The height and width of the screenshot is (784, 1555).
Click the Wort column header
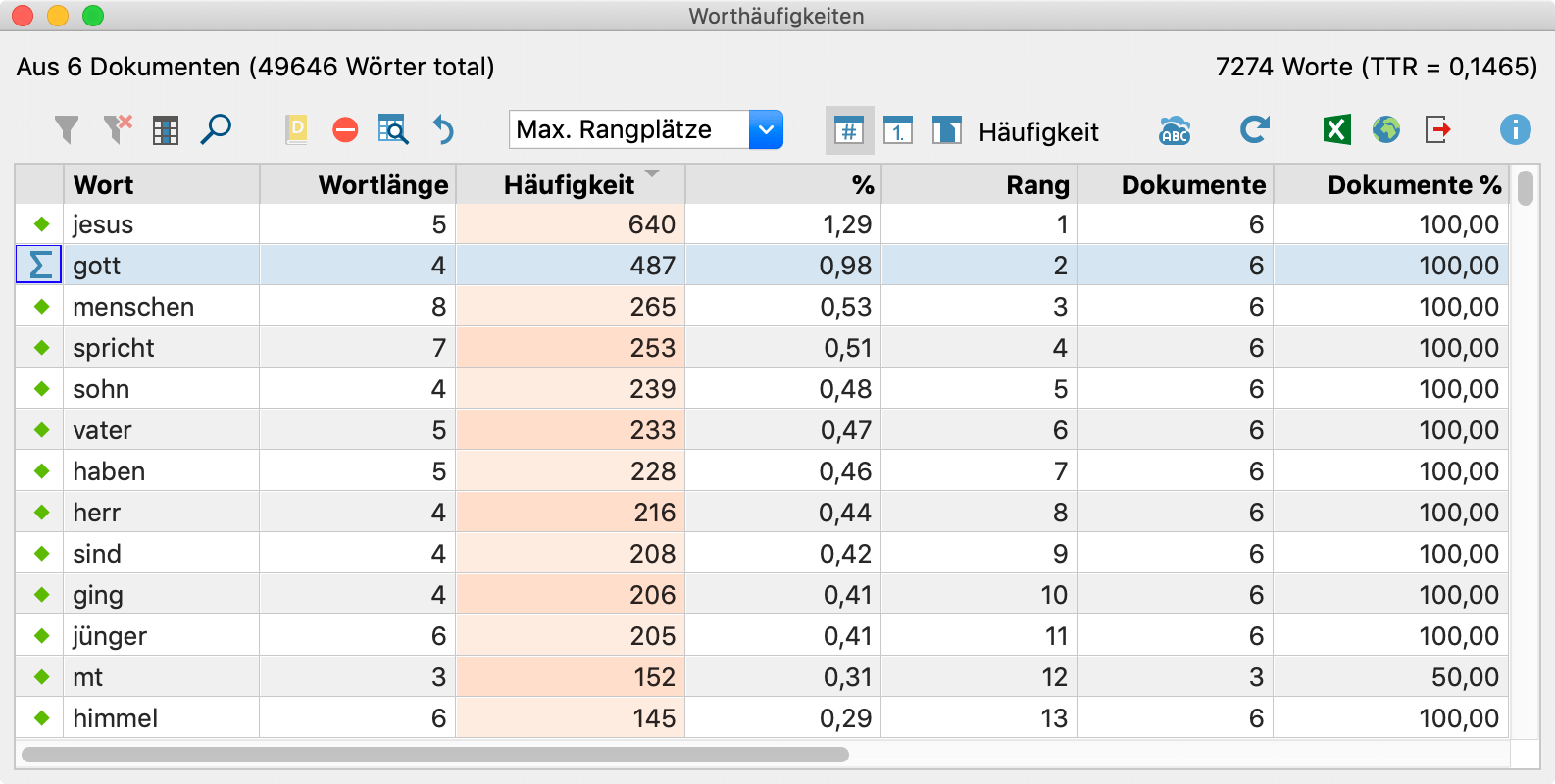click(x=104, y=185)
